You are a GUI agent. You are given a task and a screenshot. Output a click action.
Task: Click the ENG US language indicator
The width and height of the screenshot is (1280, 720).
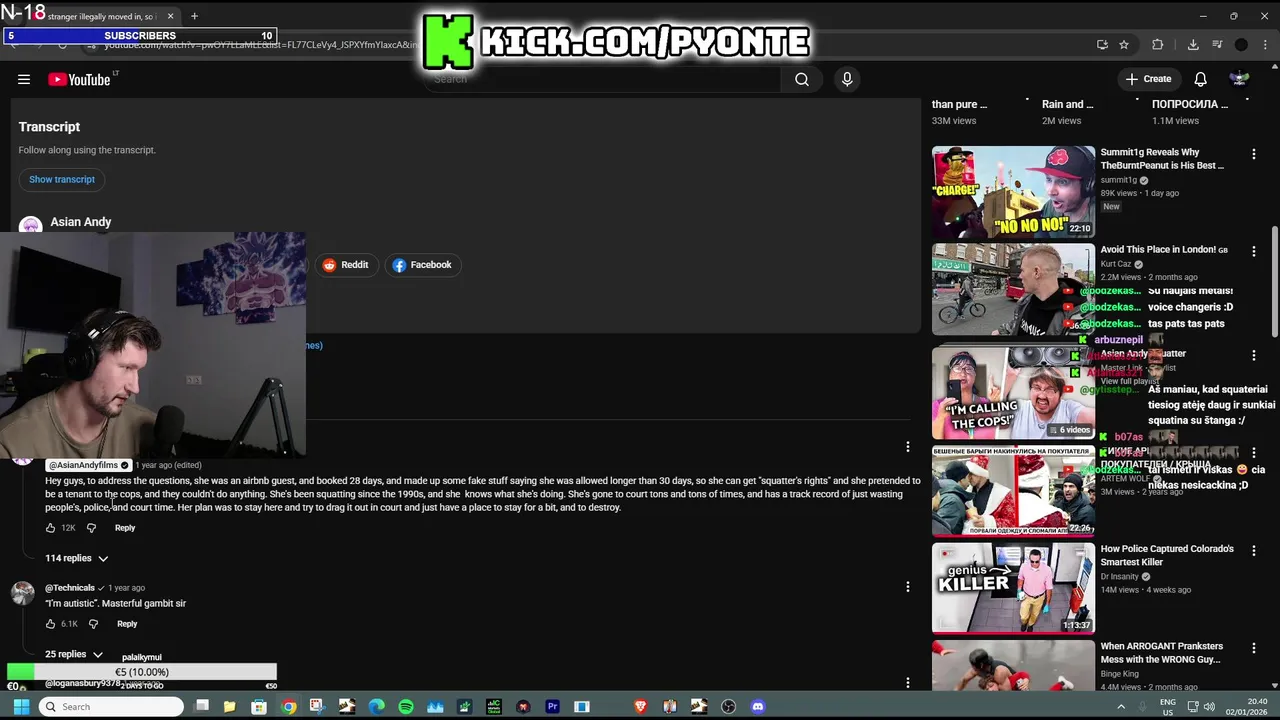click(1168, 706)
